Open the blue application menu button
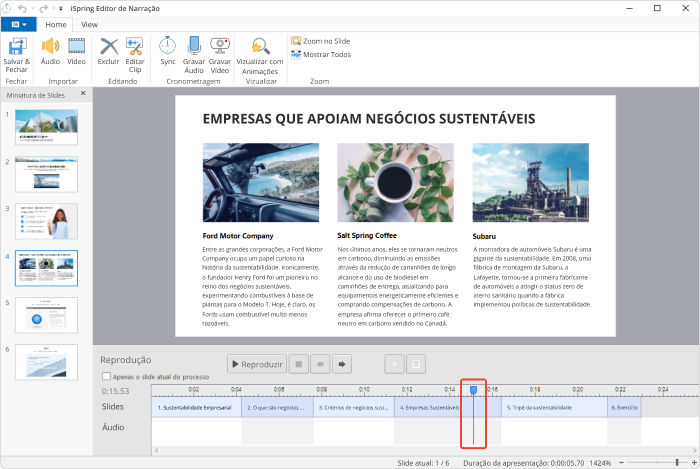The image size is (700, 469). [x=18, y=25]
